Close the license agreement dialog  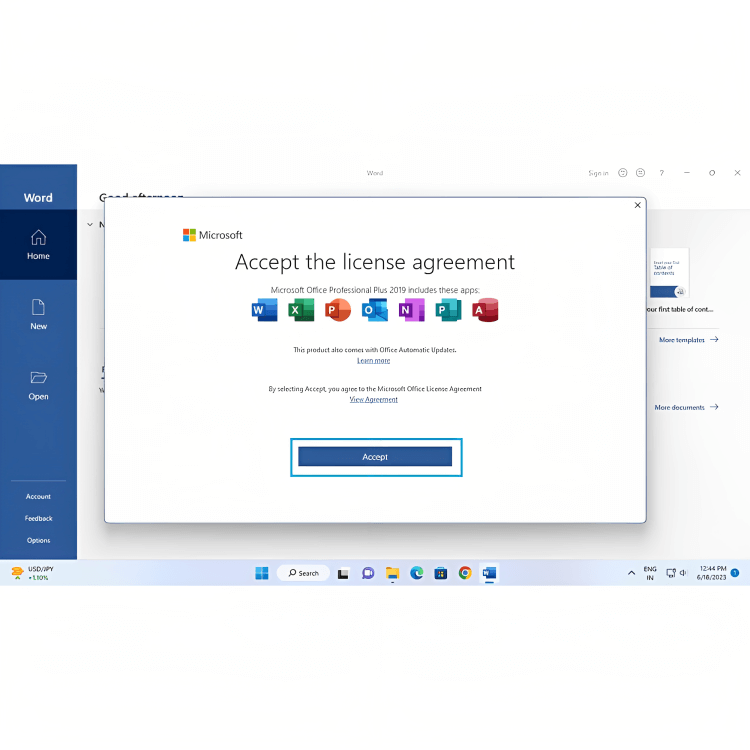pyautogui.click(x=638, y=205)
